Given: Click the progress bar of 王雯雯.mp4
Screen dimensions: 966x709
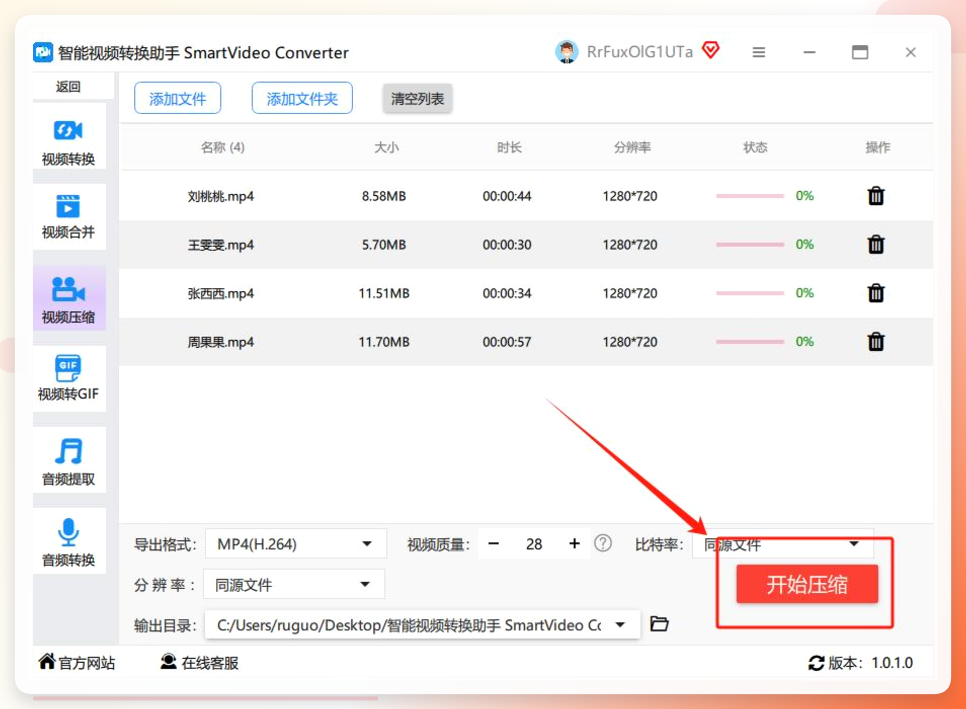Looking at the screenshot, I should point(750,245).
